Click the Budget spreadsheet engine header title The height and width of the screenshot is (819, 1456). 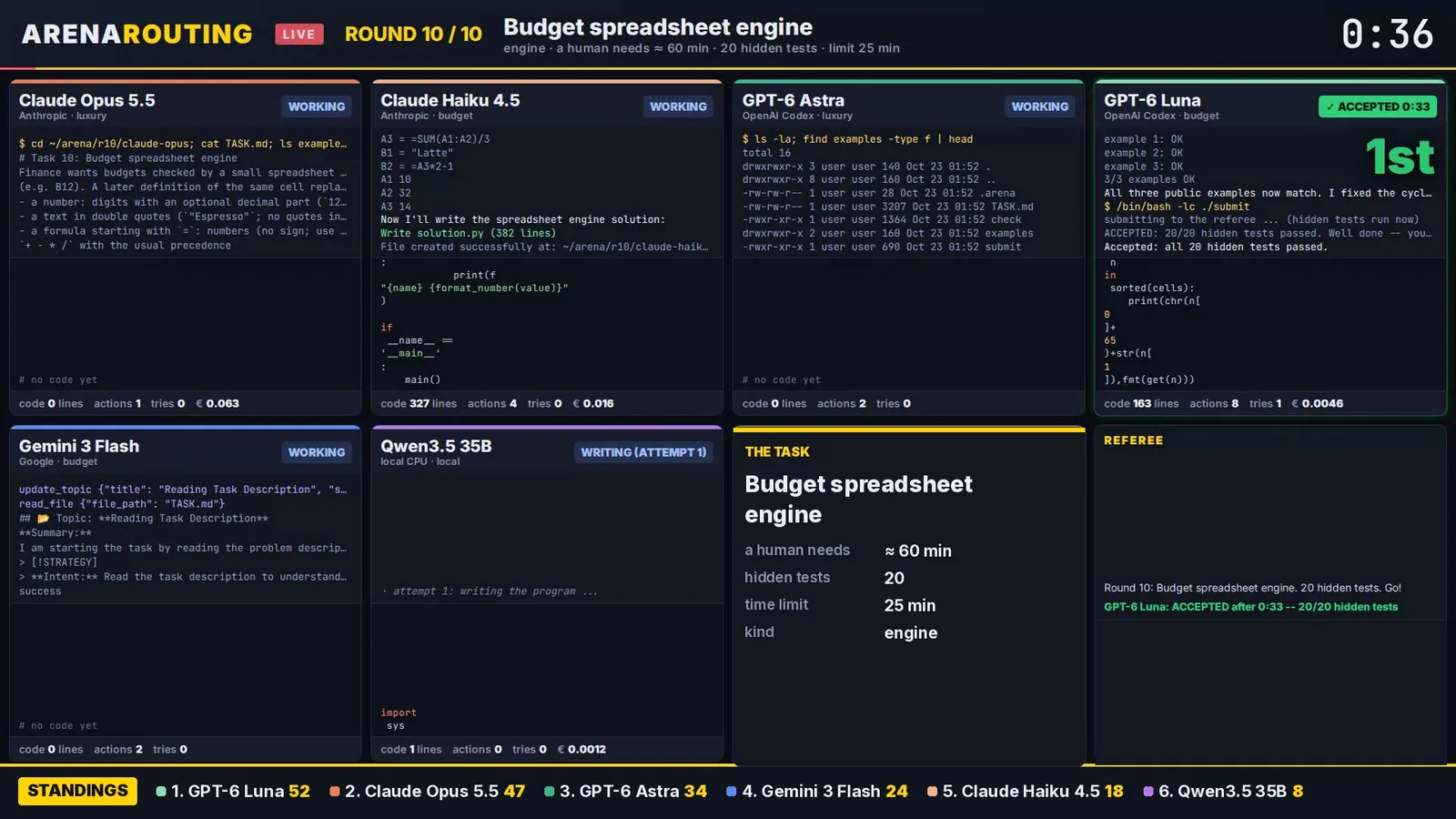point(658,27)
